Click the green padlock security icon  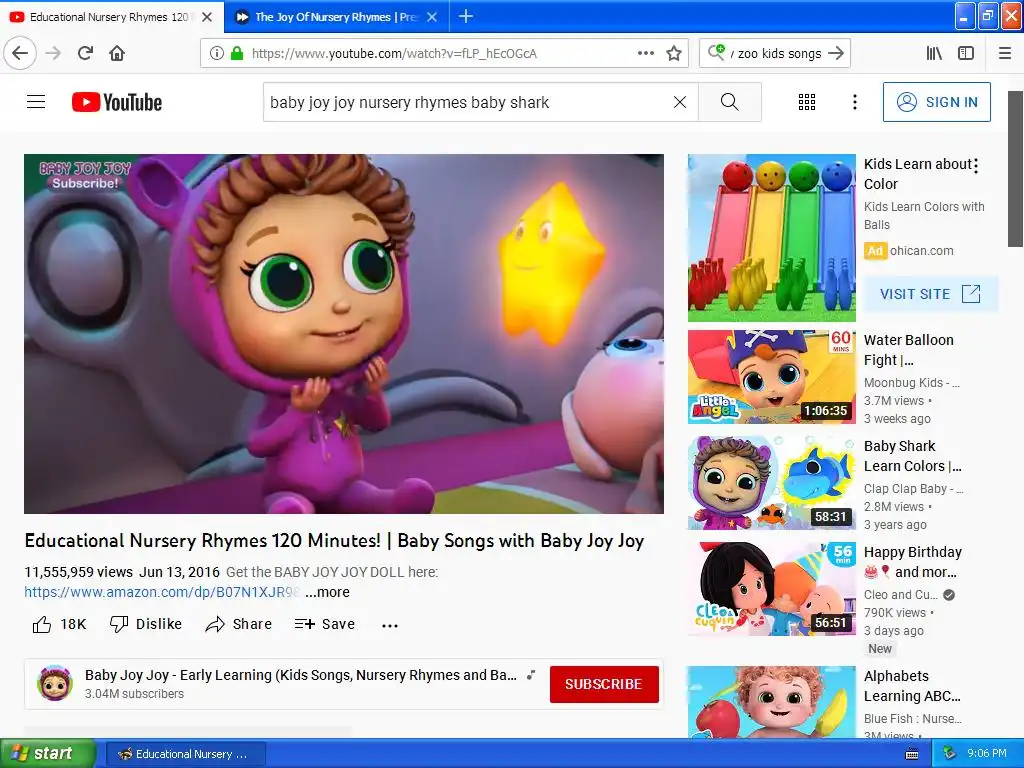click(237, 53)
